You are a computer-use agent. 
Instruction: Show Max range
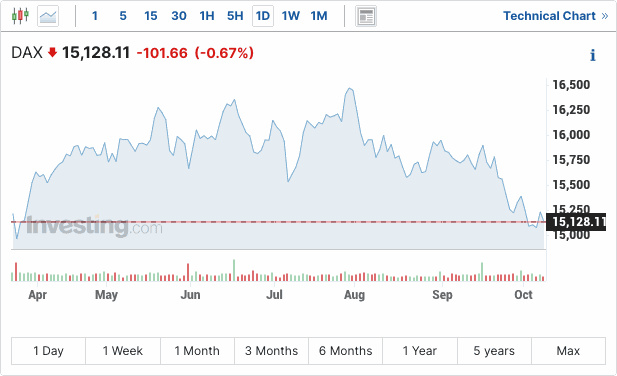[x=568, y=351]
